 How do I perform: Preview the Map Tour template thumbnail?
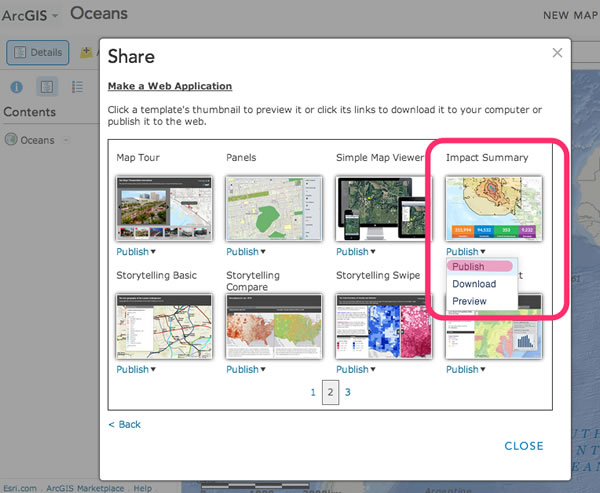pos(164,209)
